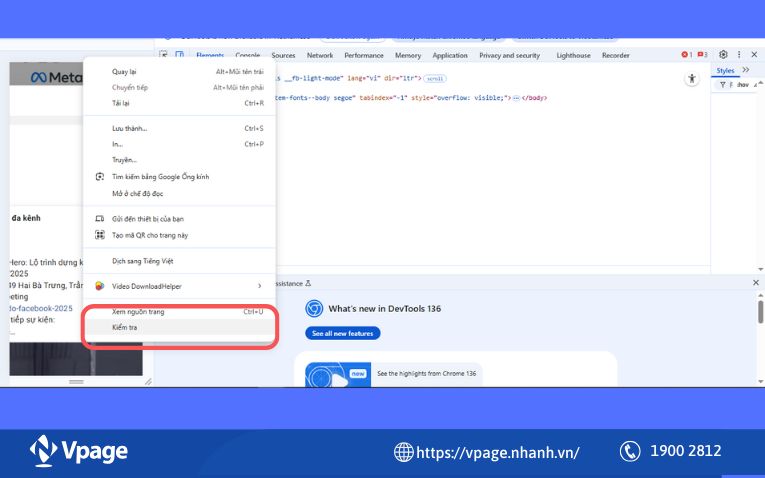
Task: Expand the collapsed body element ellipsis
Action: [x=516, y=98]
